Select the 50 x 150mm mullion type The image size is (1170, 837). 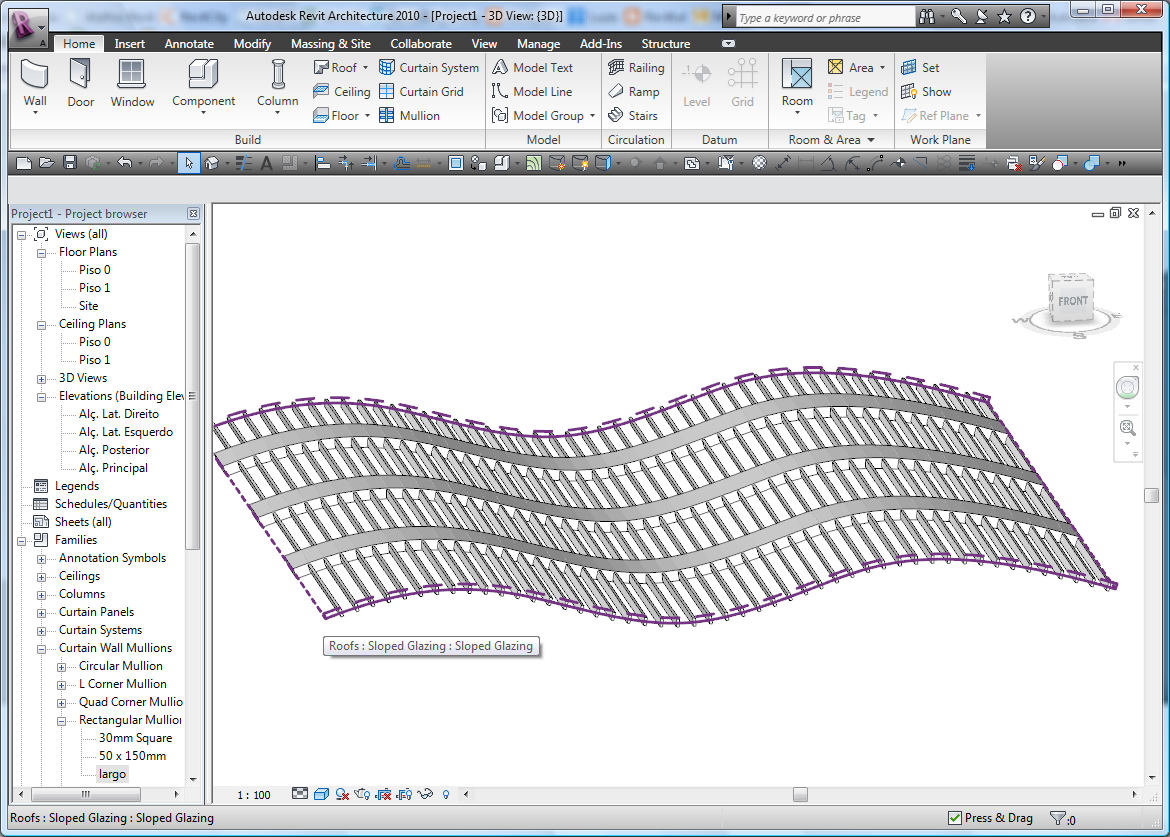pyautogui.click(x=132, y=756)
